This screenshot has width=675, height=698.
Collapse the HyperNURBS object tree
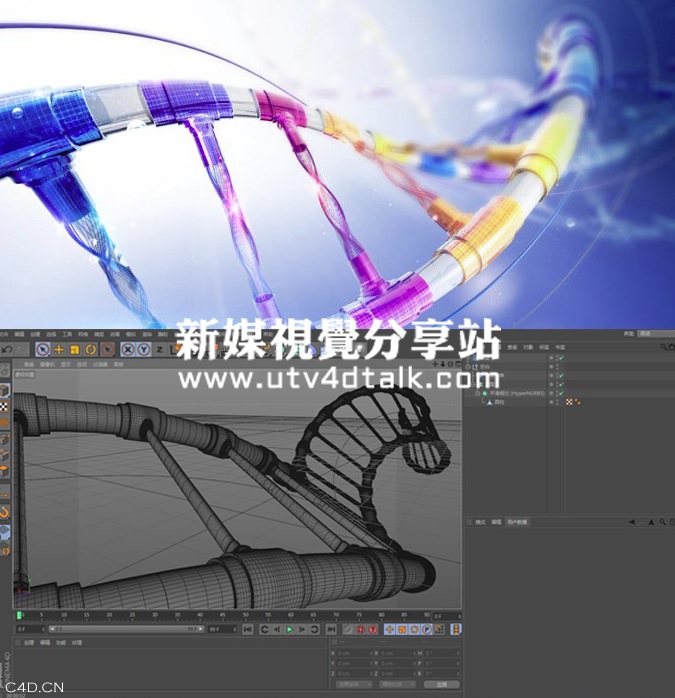click(x=478, y=394)
